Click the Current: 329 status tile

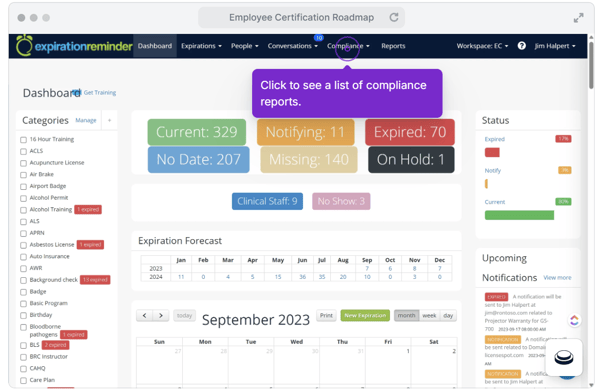[x=197, y=132]
